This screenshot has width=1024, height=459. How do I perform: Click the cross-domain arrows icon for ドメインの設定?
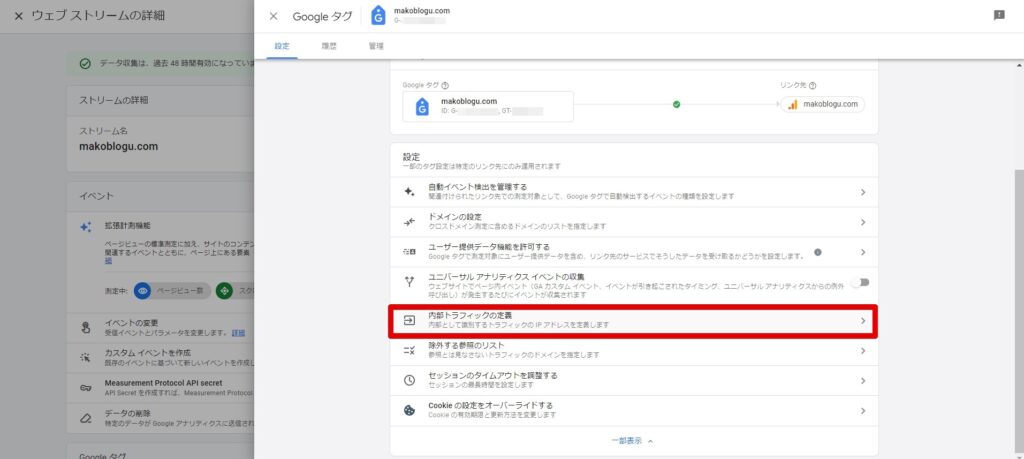click(409, 222)
